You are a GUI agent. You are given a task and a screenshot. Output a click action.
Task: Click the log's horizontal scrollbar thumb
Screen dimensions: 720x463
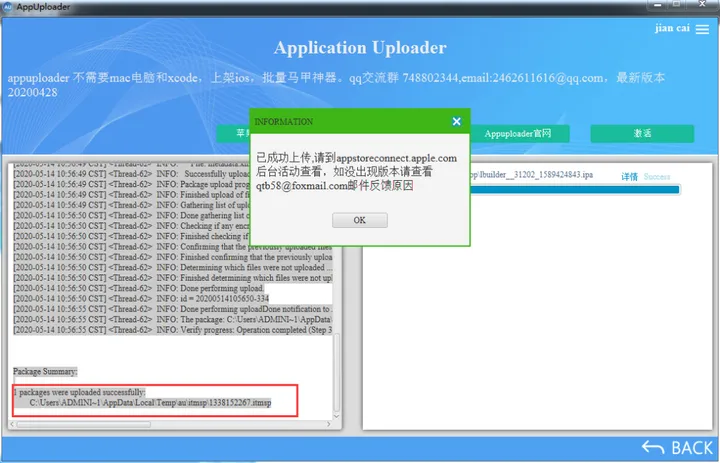pyautogui.click(x=84, y=424)
